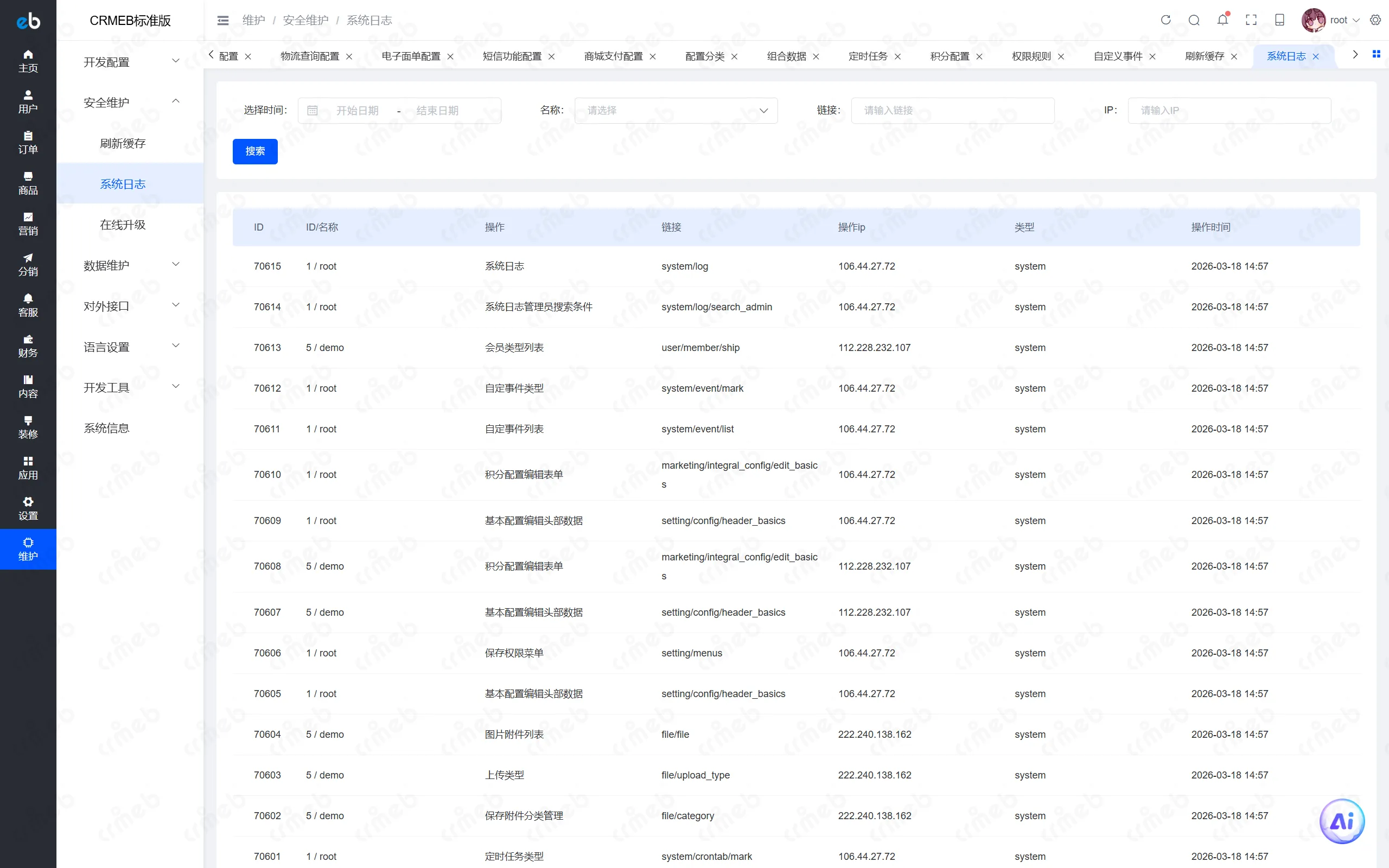Viewport: 1389px width, 868px height.
Task: Close the 系统日志 tab
Action: (x=1316, y=56)
